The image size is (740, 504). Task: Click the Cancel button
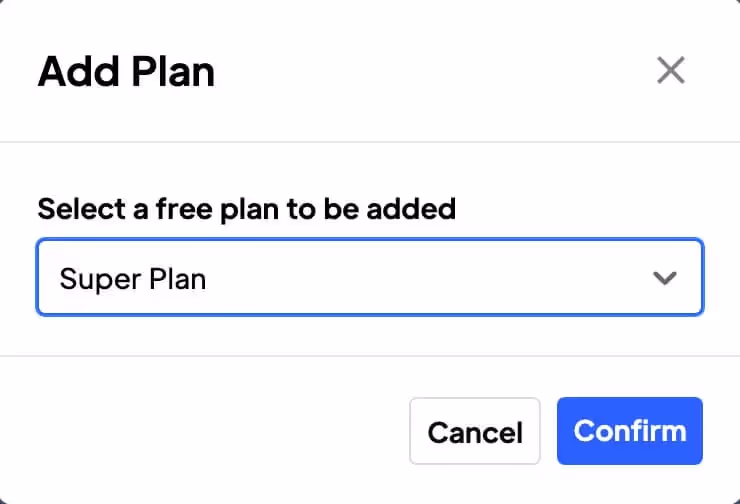click(475, 432)
